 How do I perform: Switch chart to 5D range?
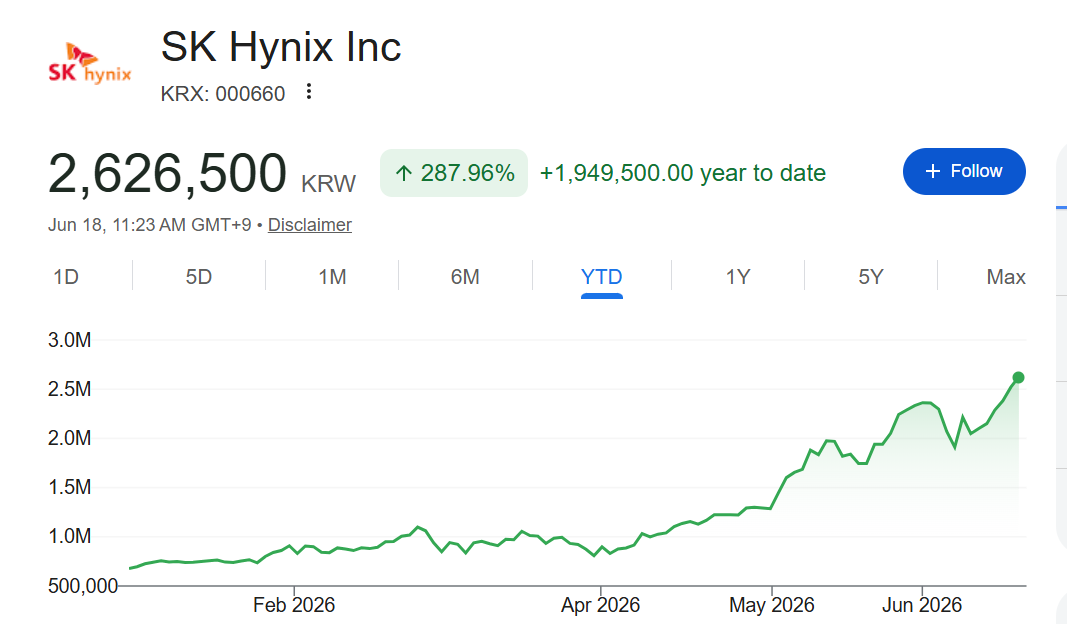tap(199, 277)
